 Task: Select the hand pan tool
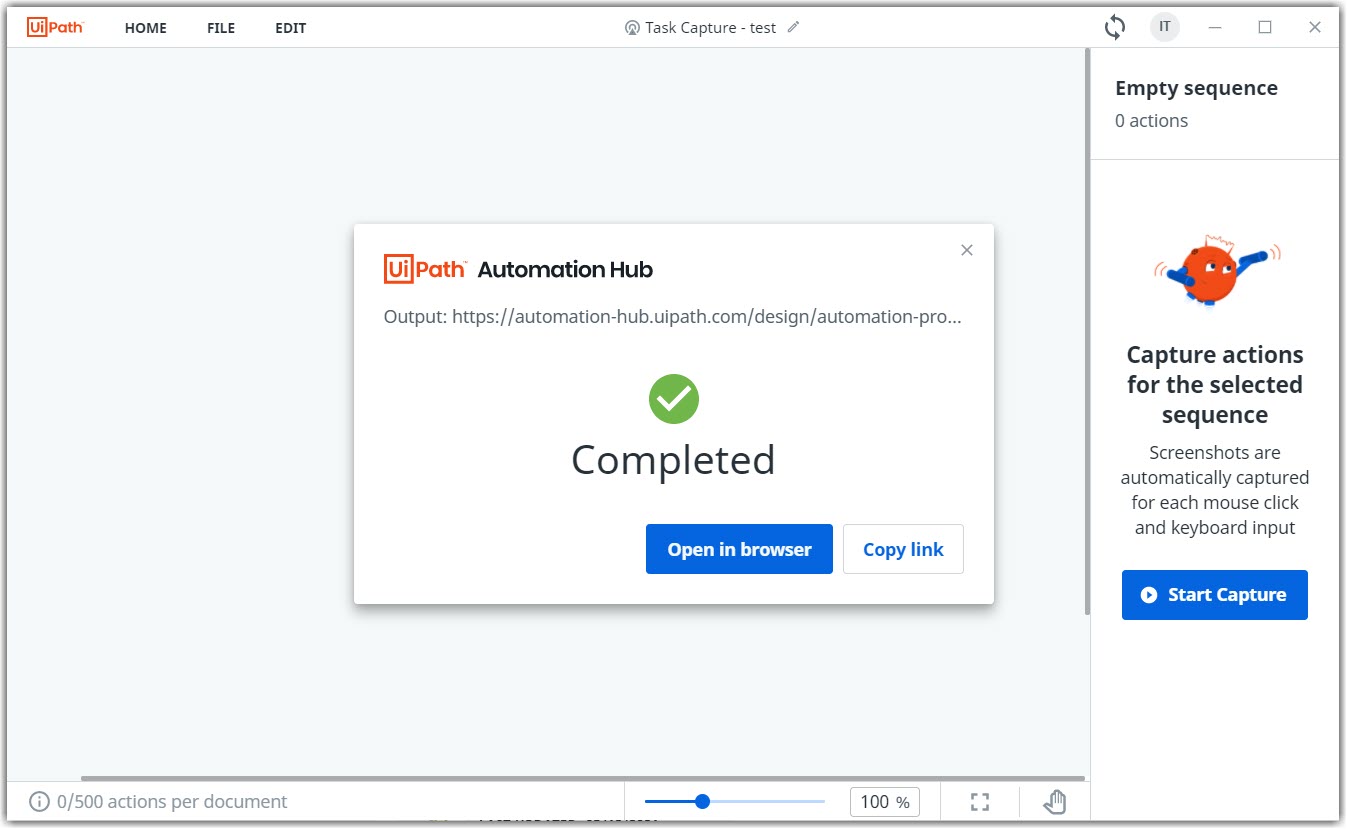pos(1055,802)
